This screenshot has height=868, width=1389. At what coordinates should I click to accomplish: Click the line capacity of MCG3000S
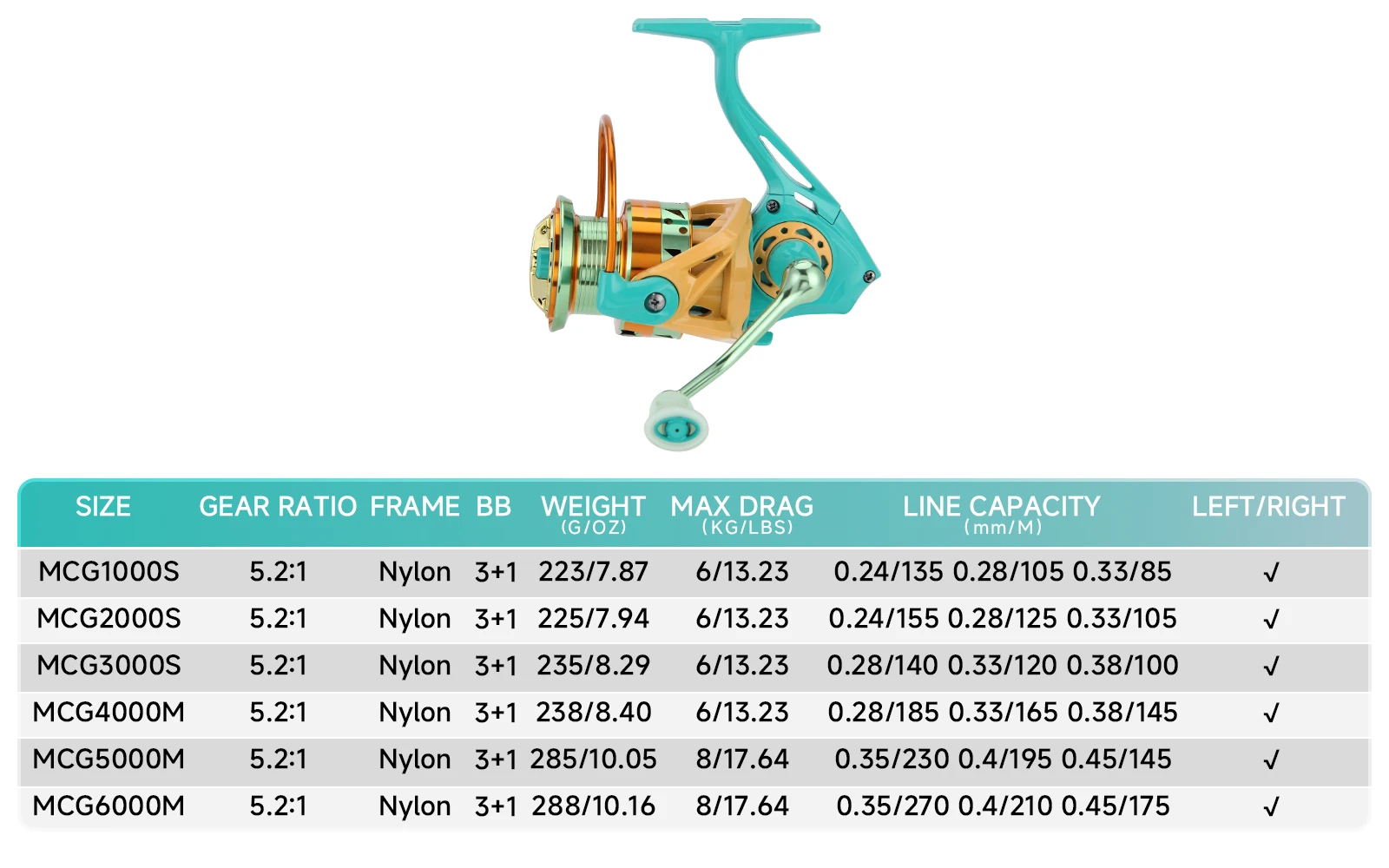click(1003, 666)
